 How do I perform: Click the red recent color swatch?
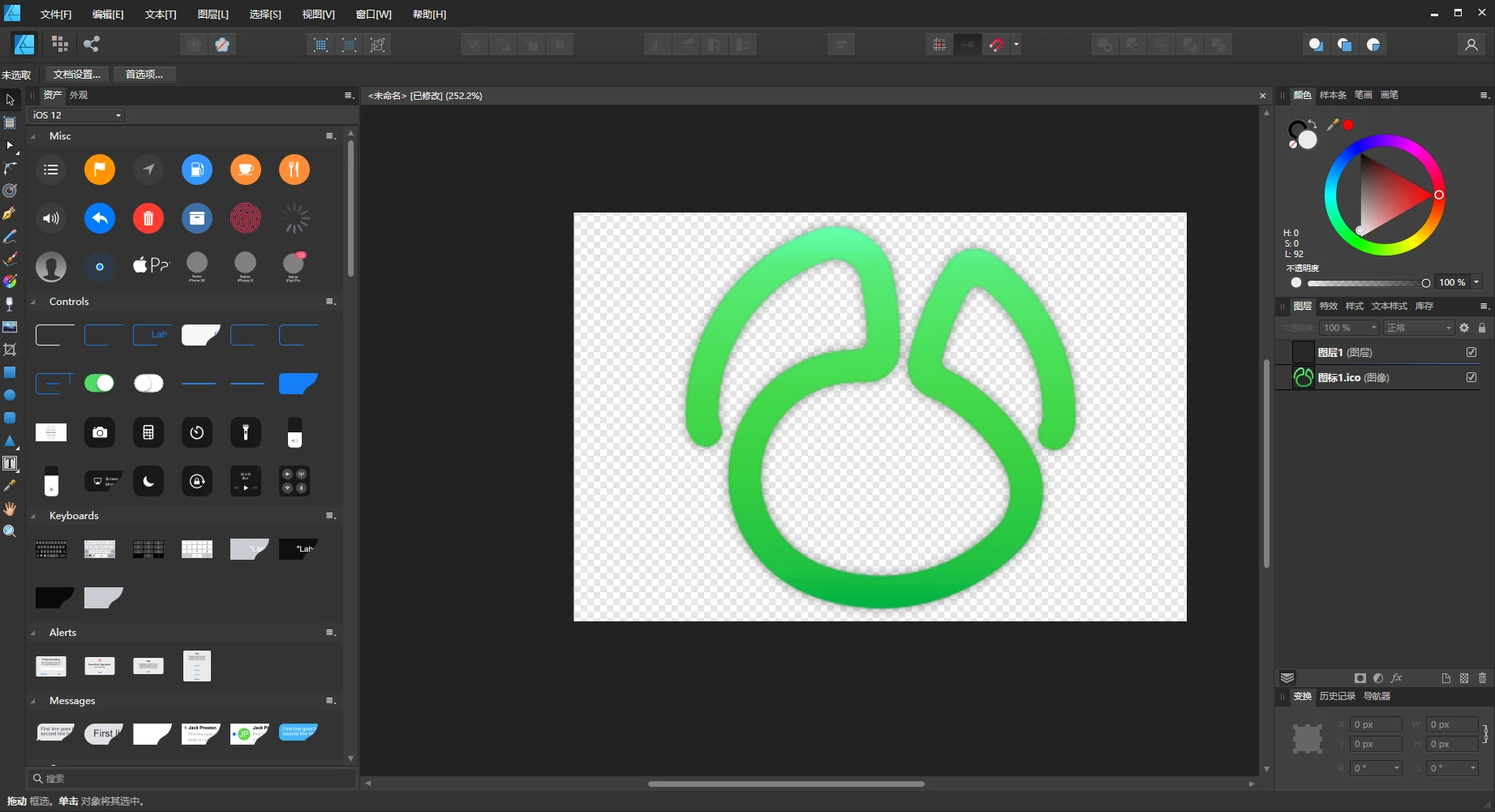(1348, 125)
